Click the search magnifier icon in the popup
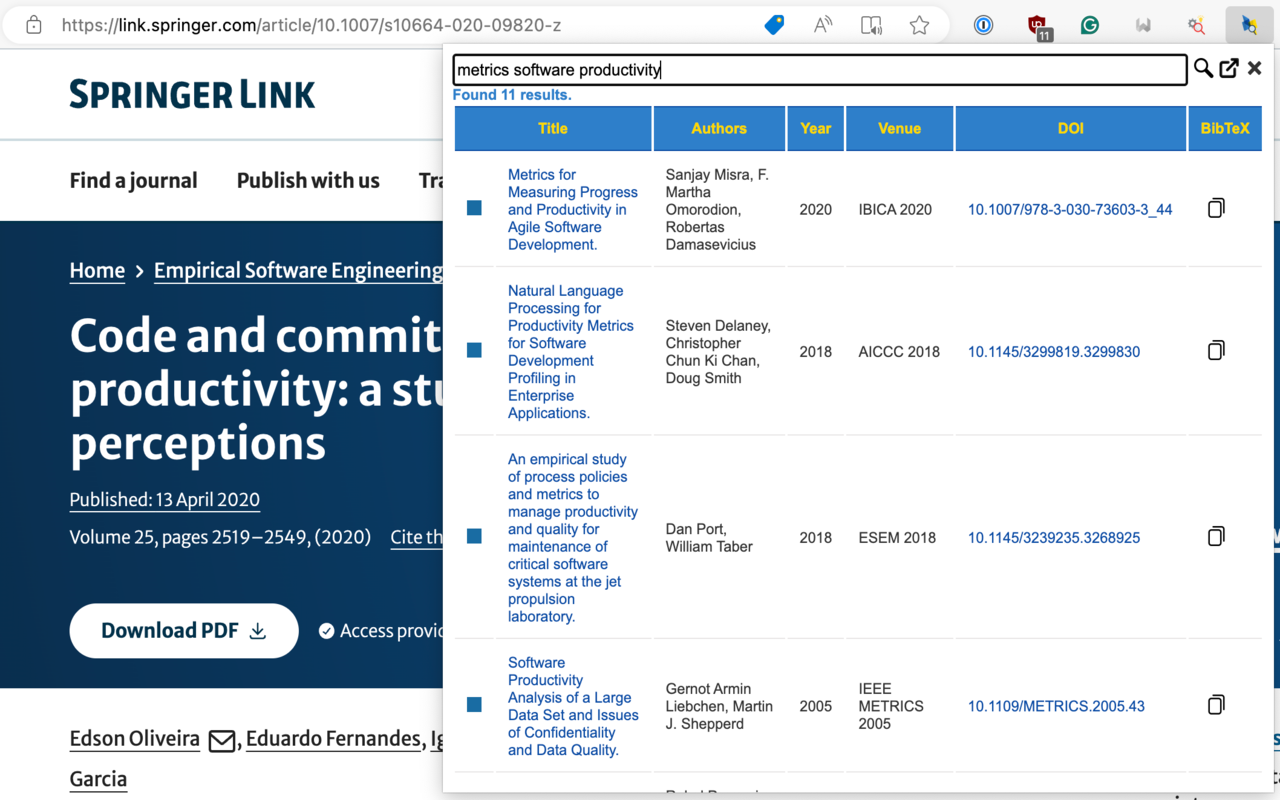 pyautogui.click(x=1203, y=68)
